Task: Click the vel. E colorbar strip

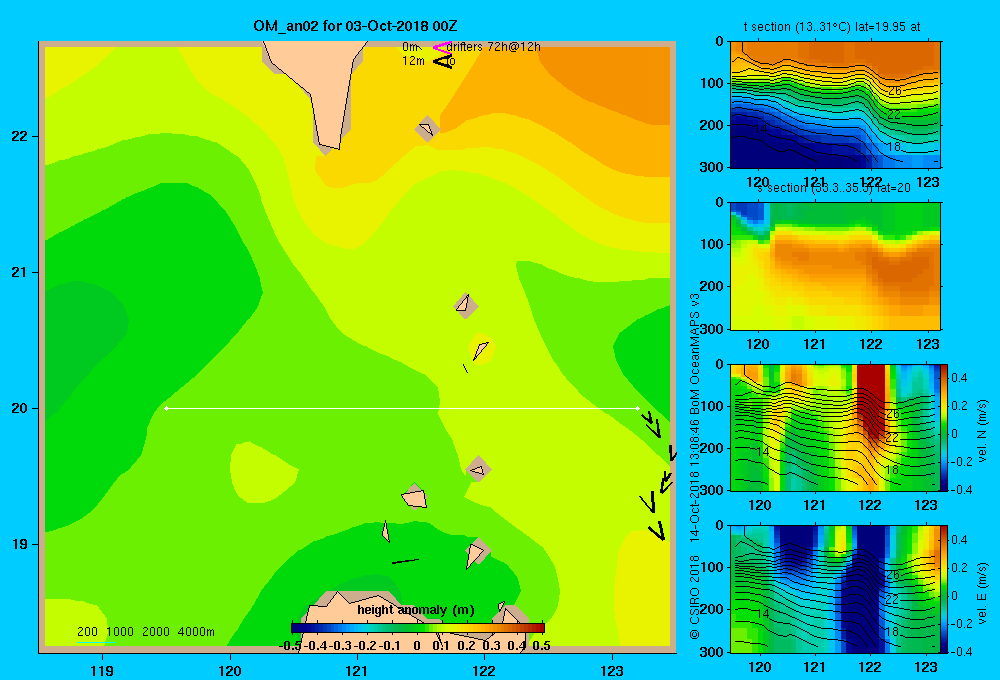Action: point(944,588)
